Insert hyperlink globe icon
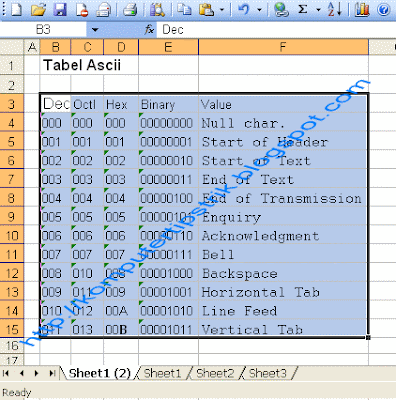The image size is (396, 400). (x=281, y=9)
